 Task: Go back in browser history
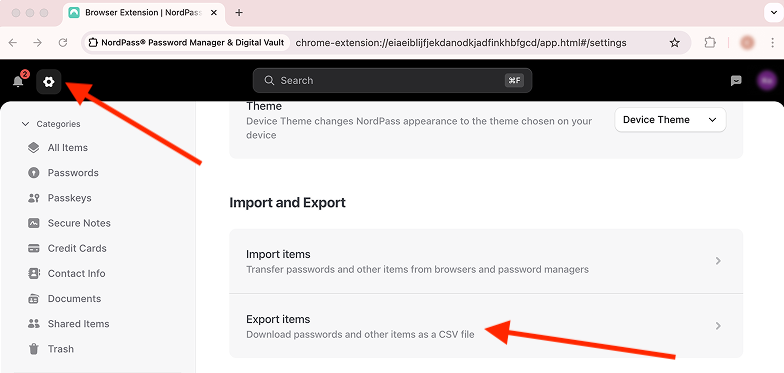[13, 42]
